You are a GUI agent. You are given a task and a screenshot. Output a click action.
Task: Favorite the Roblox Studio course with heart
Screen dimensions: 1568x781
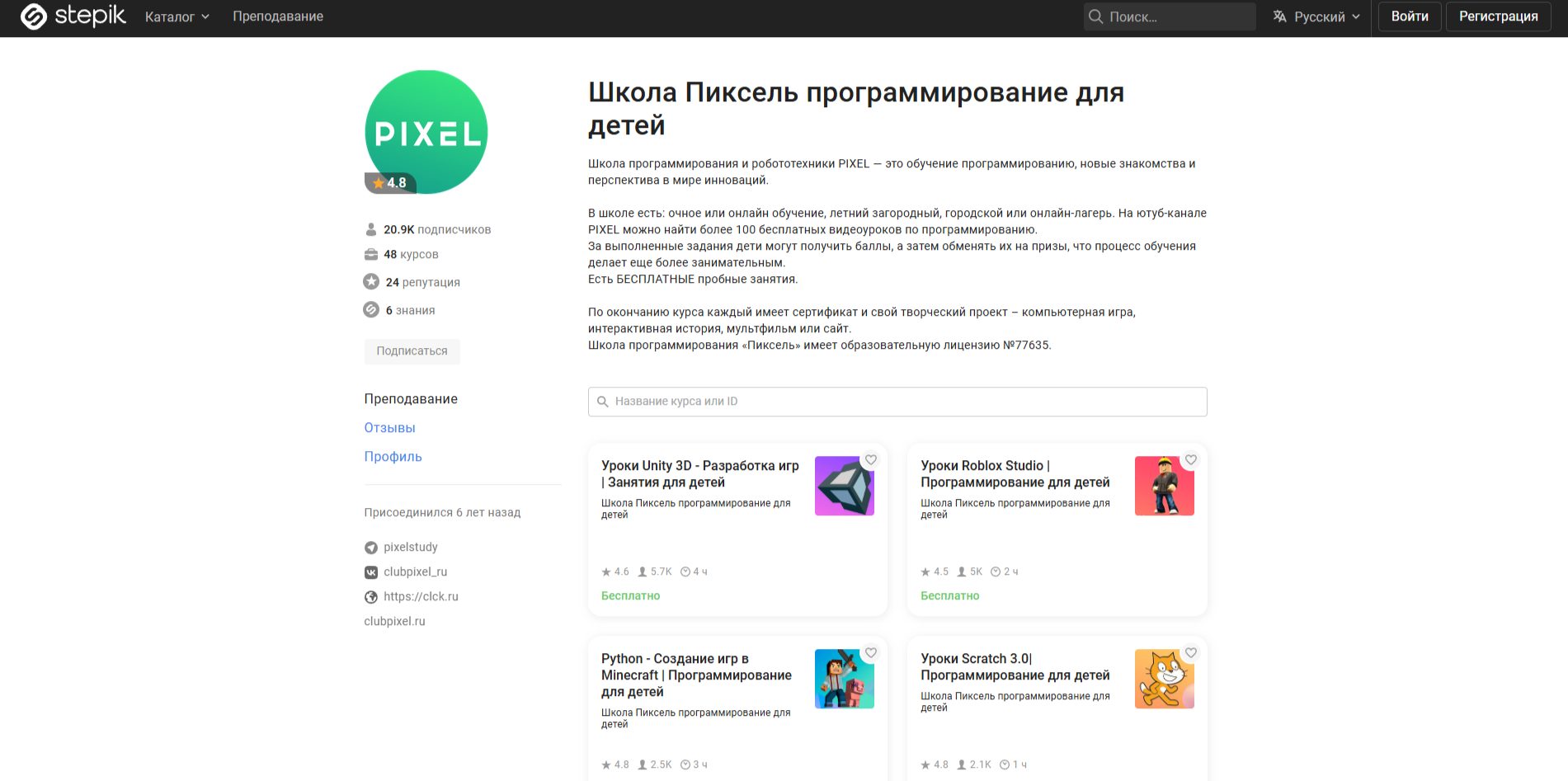pyautogui.click(x=1191, y=460)
